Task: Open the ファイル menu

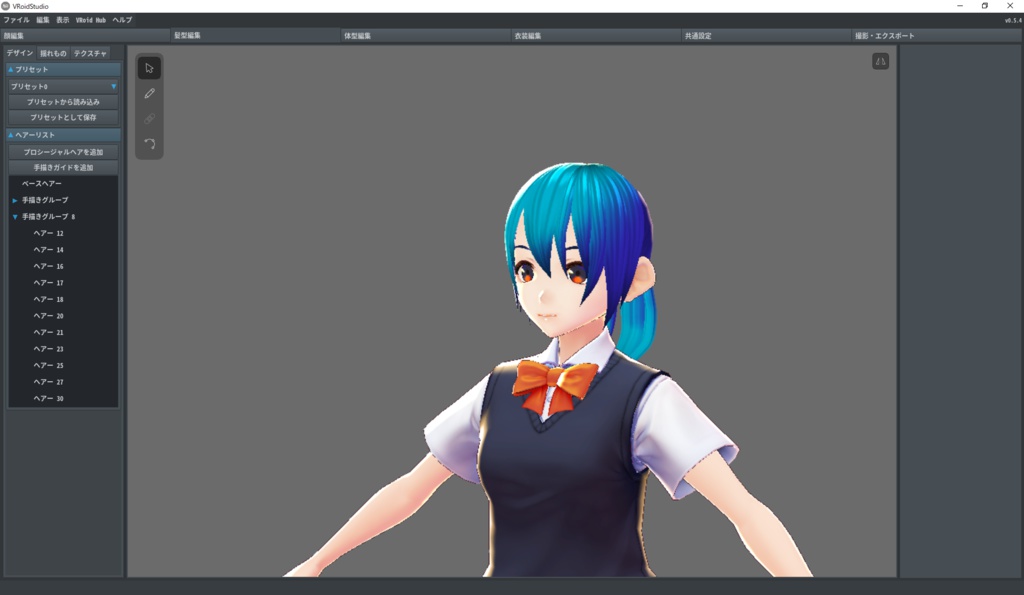Action: click(x=16, y=20)
